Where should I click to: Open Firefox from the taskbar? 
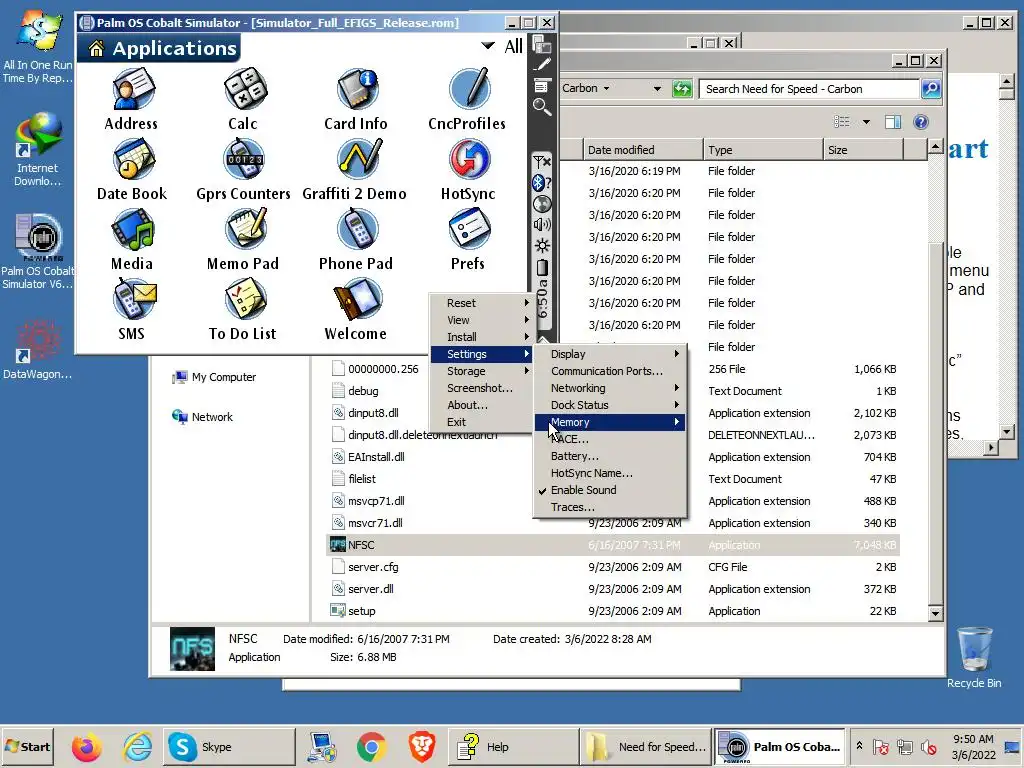click(86, 747)
